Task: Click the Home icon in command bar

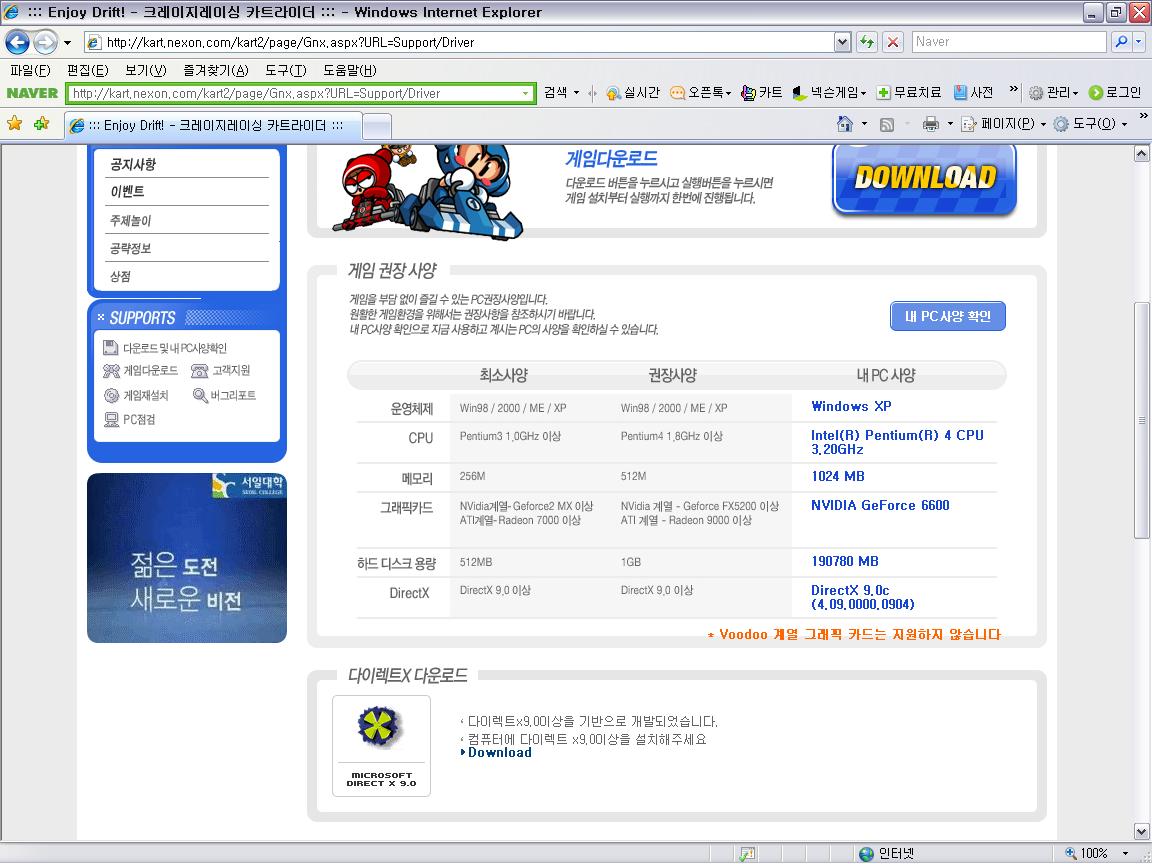Action: pos(845,124)
